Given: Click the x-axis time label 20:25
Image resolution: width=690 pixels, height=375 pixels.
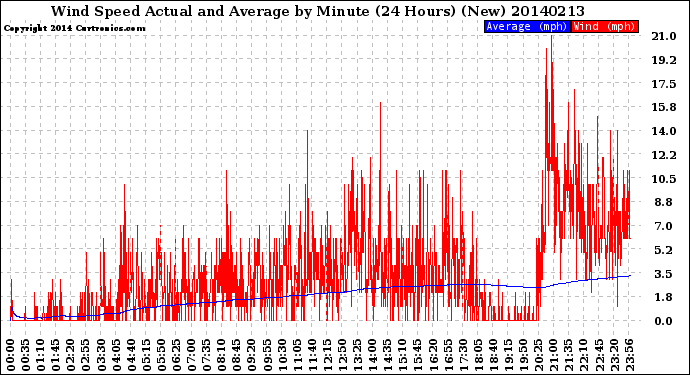Looking at the screenshot, I should (x=538, y=355).
